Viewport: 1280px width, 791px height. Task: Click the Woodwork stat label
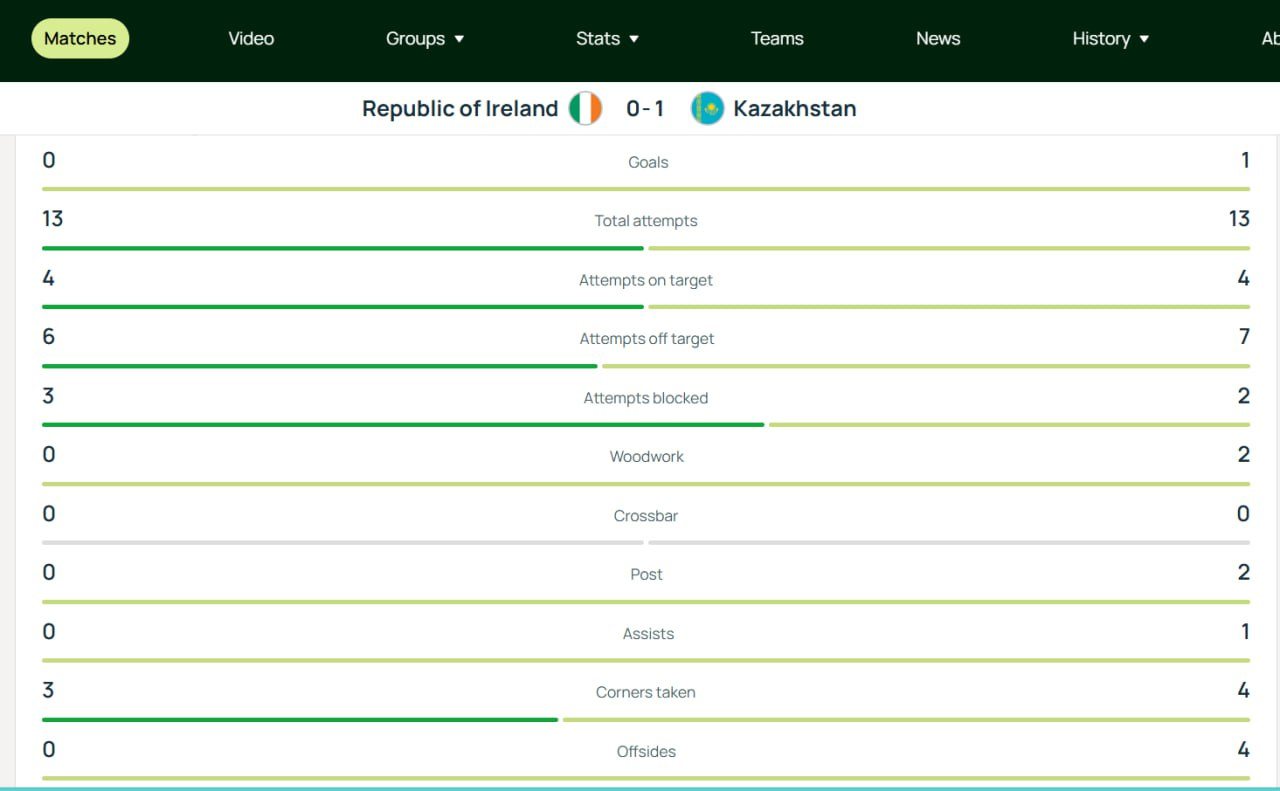[647, 457]
